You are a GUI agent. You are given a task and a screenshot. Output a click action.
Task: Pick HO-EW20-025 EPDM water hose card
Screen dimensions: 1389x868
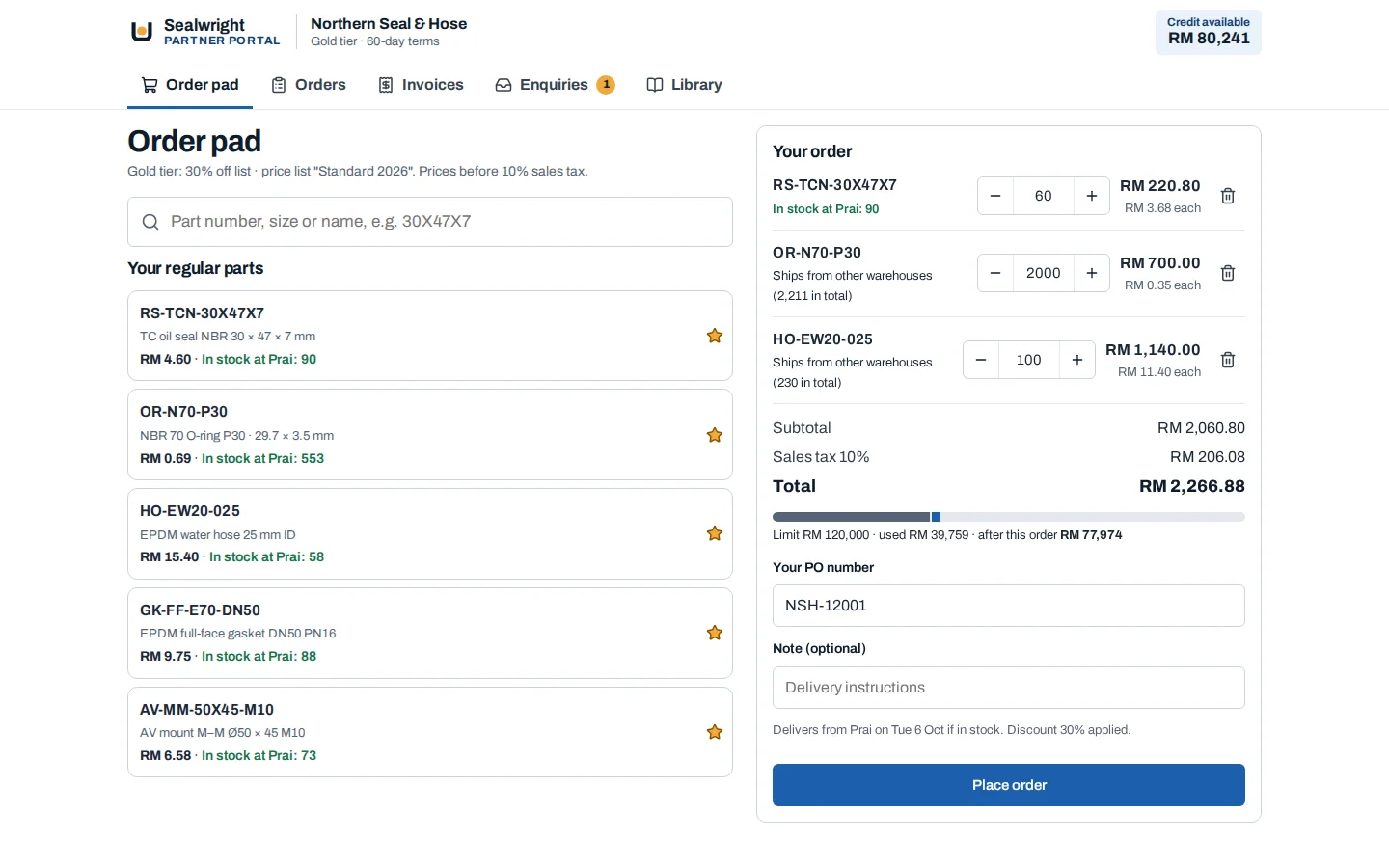430,533
